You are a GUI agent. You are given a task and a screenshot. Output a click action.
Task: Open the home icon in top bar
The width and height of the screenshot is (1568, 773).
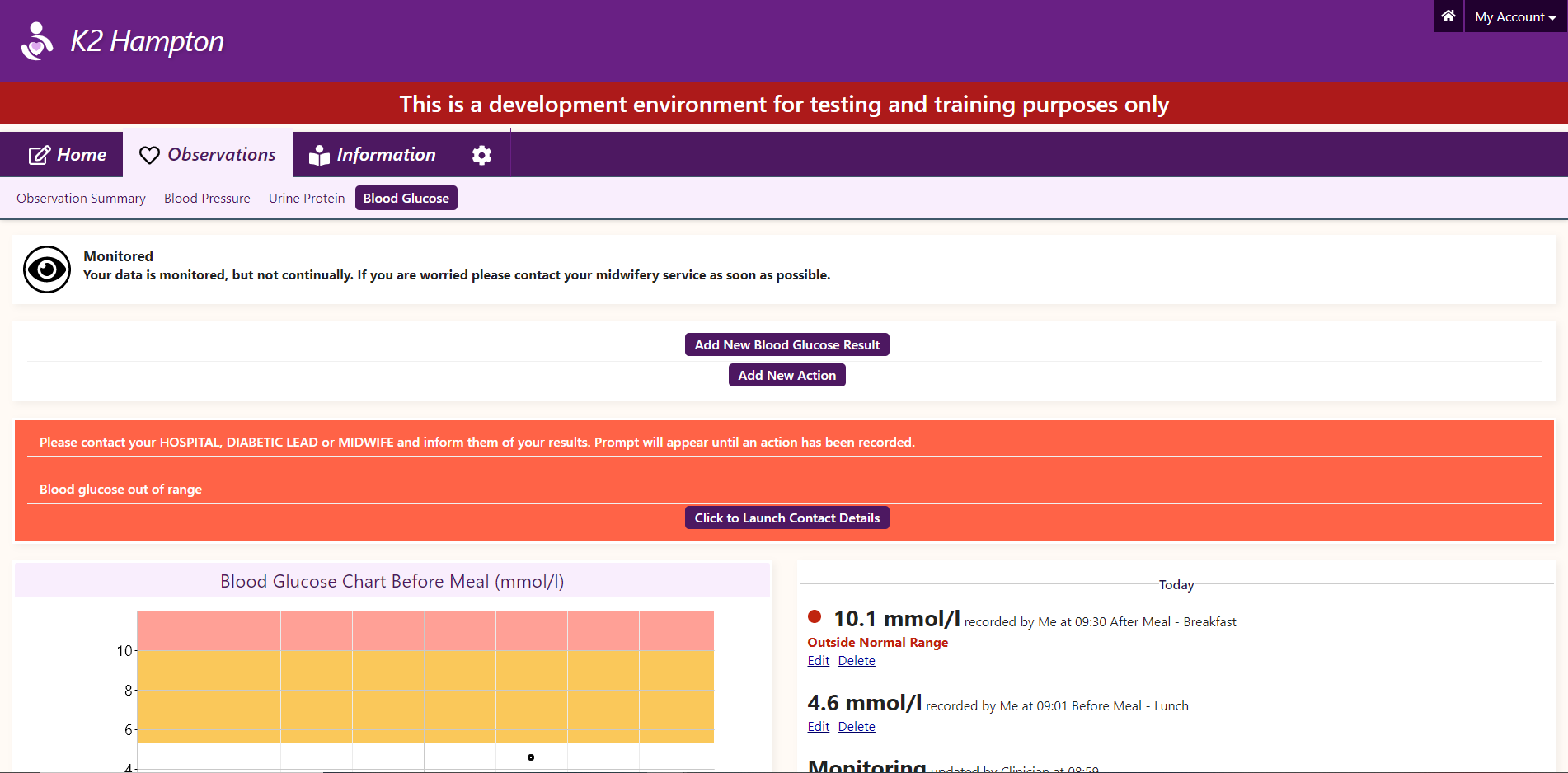tap(1448, 16)
